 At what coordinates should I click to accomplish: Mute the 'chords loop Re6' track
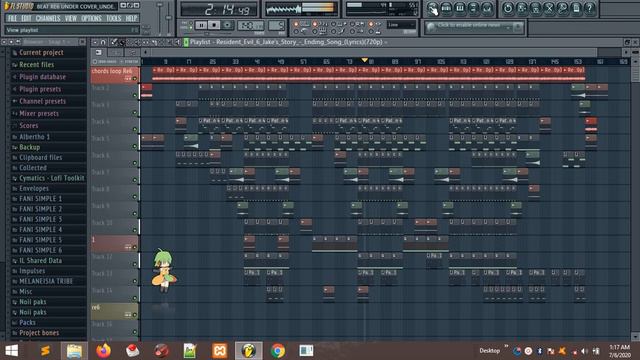point(135,79)
